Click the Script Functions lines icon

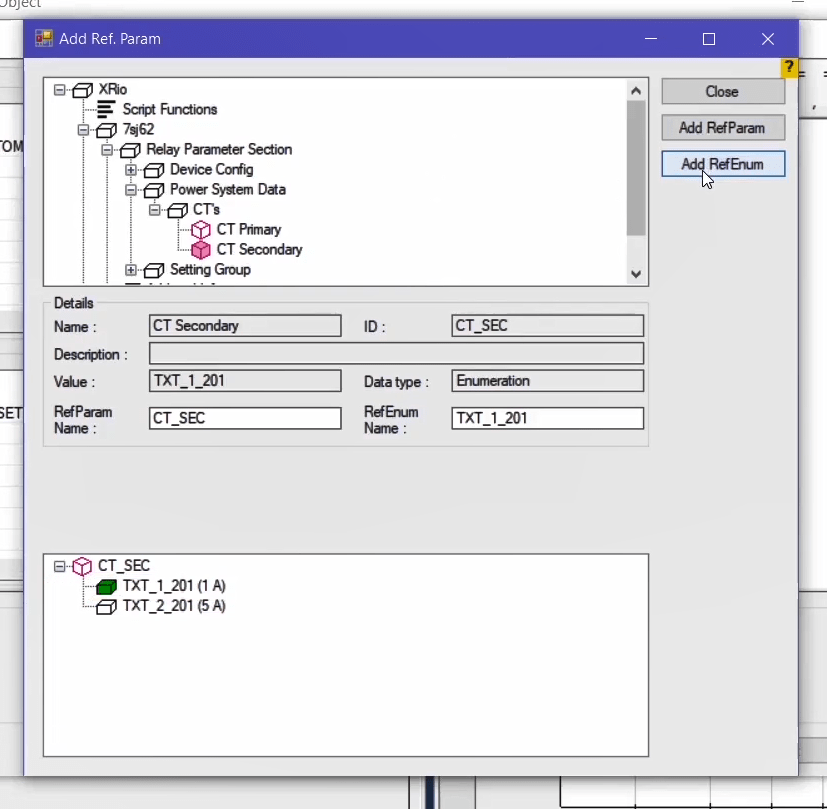[x=106, y=110]
